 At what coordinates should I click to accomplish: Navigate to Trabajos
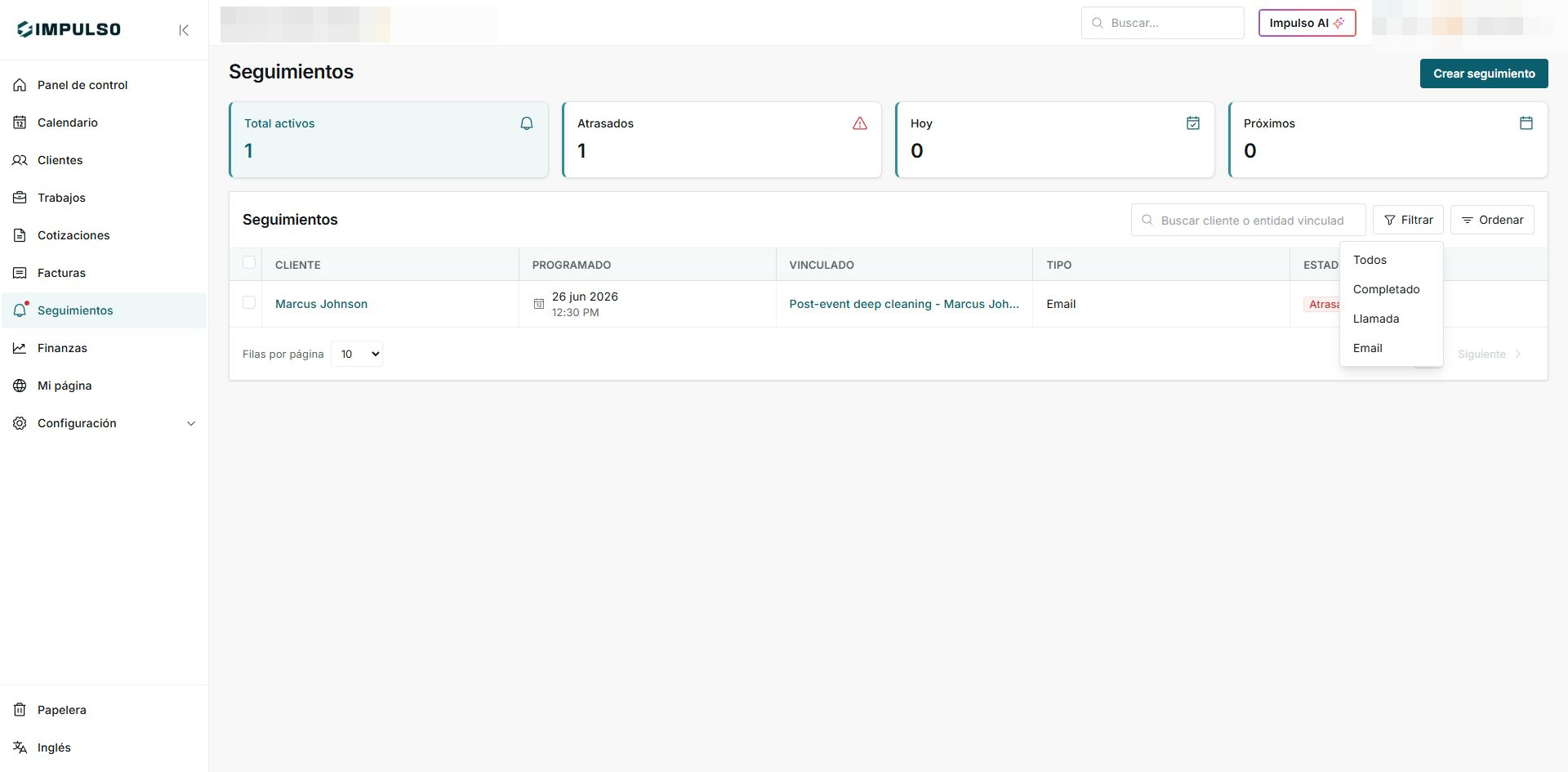[x=104, y=198]
